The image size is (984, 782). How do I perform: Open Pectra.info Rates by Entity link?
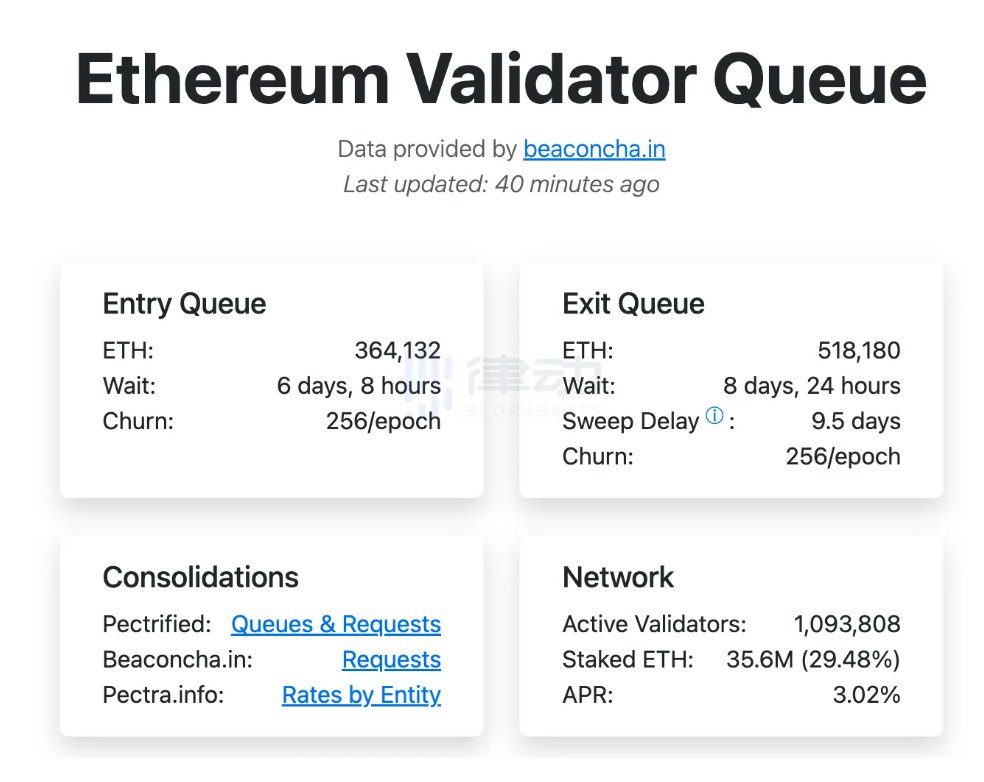tap(361, 695)
